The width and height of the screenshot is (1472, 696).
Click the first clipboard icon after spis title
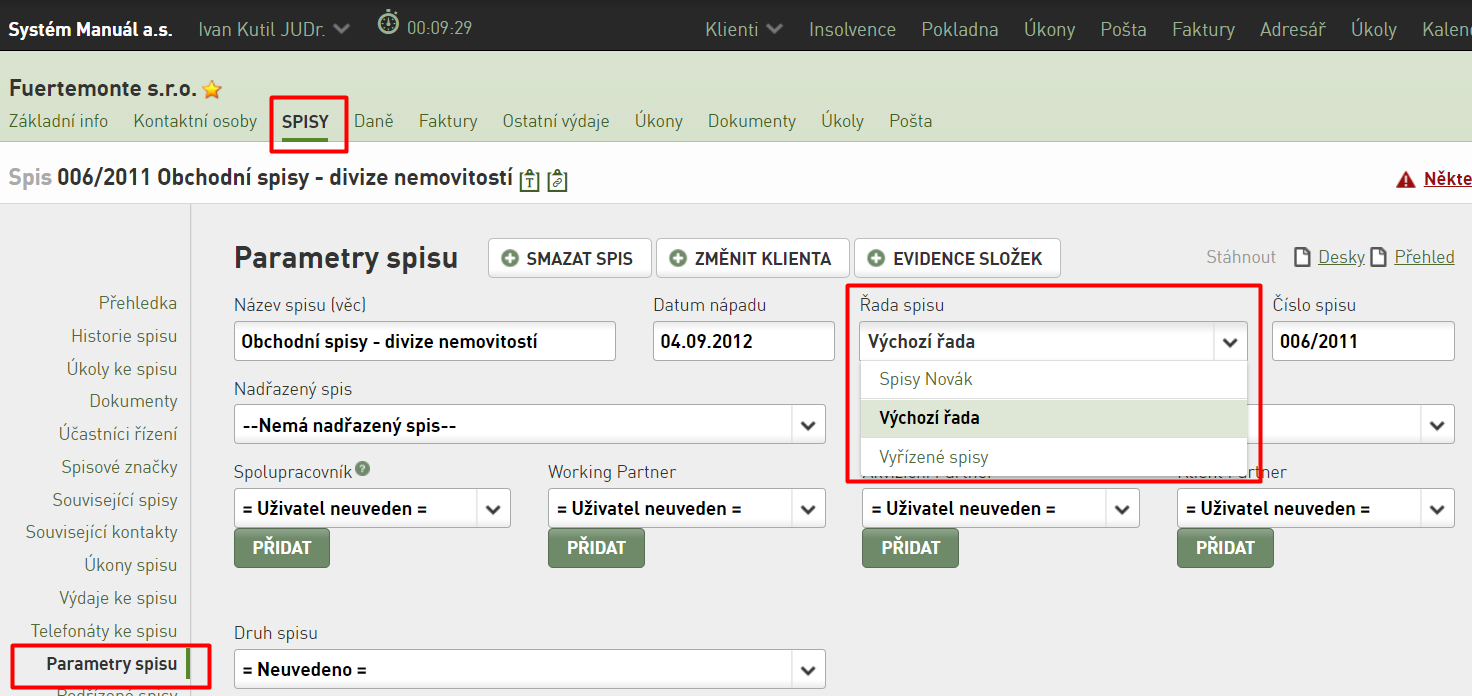pos(529,180)
